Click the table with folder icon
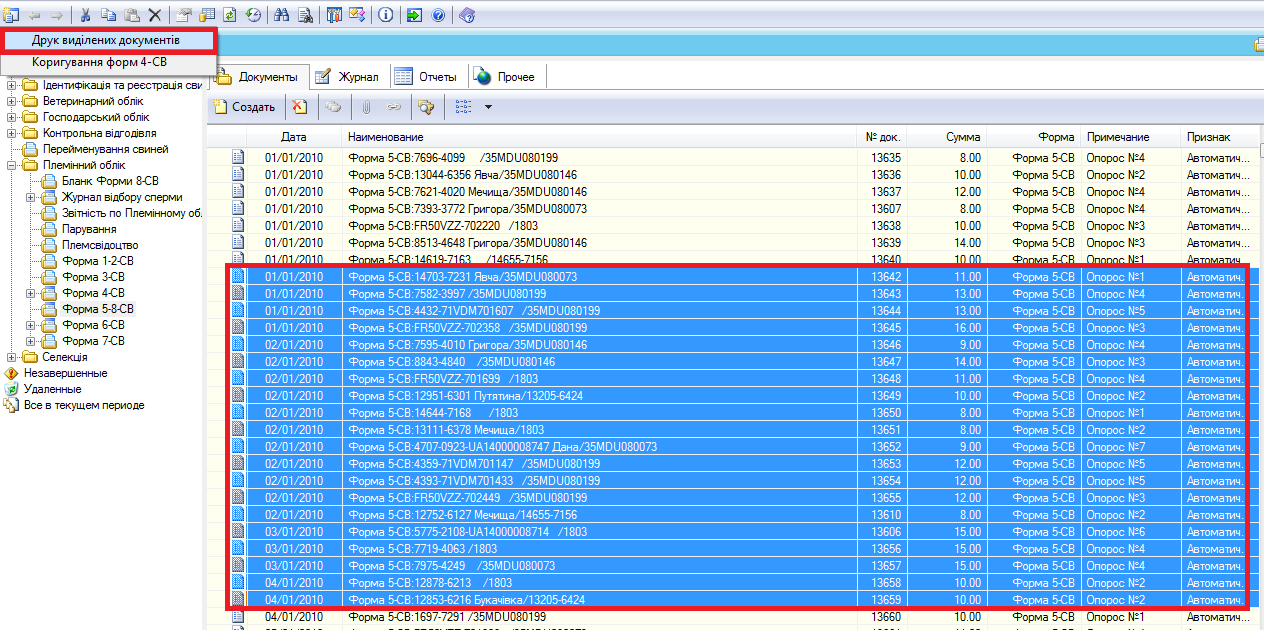The height and width of the screenshot is (630, 1264). pyautogui.click(x=208, y=15)
